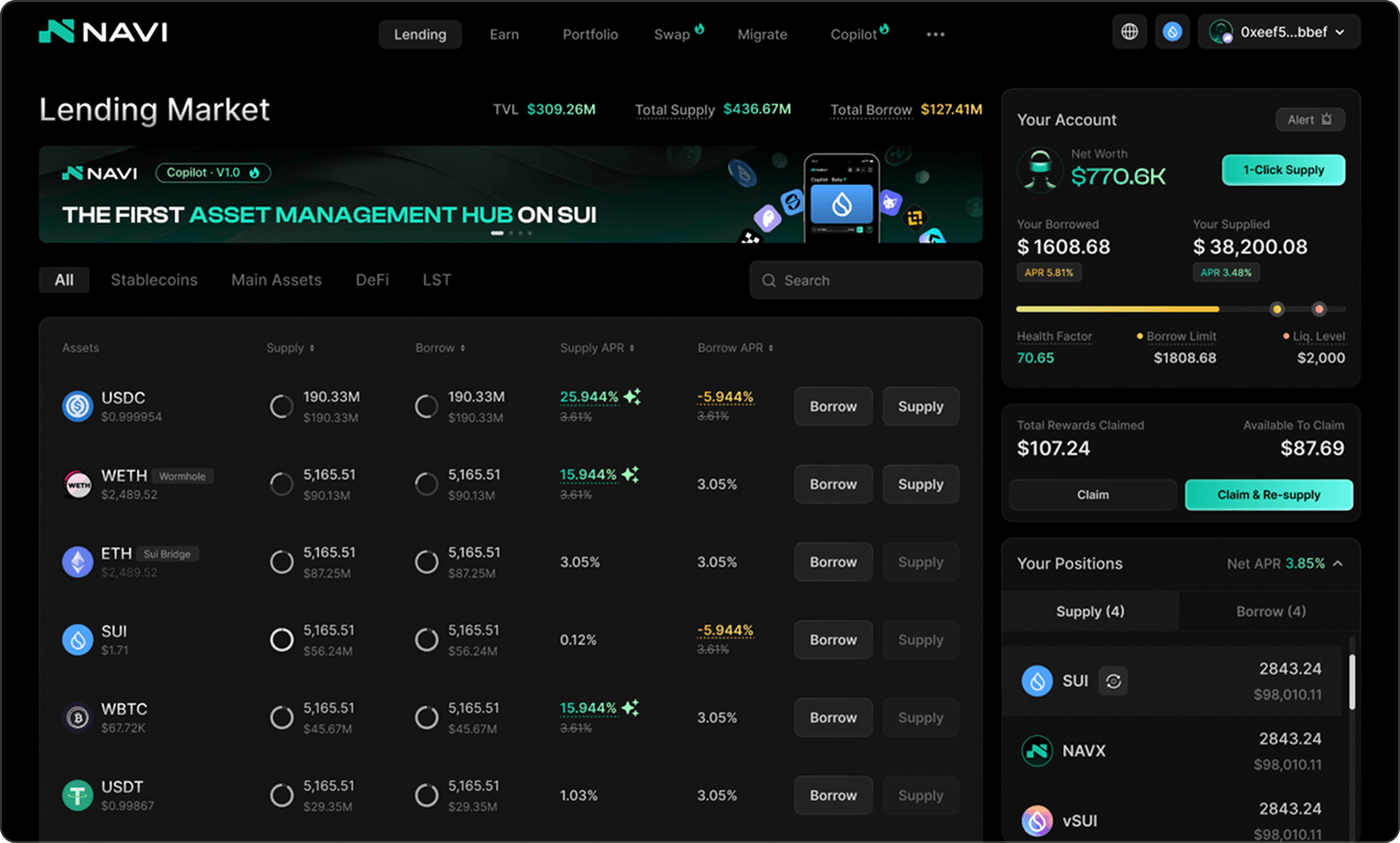This screenshot has height=843, width=1400.
Task: Toggle the LST asset filter
Action: (436, 280)
